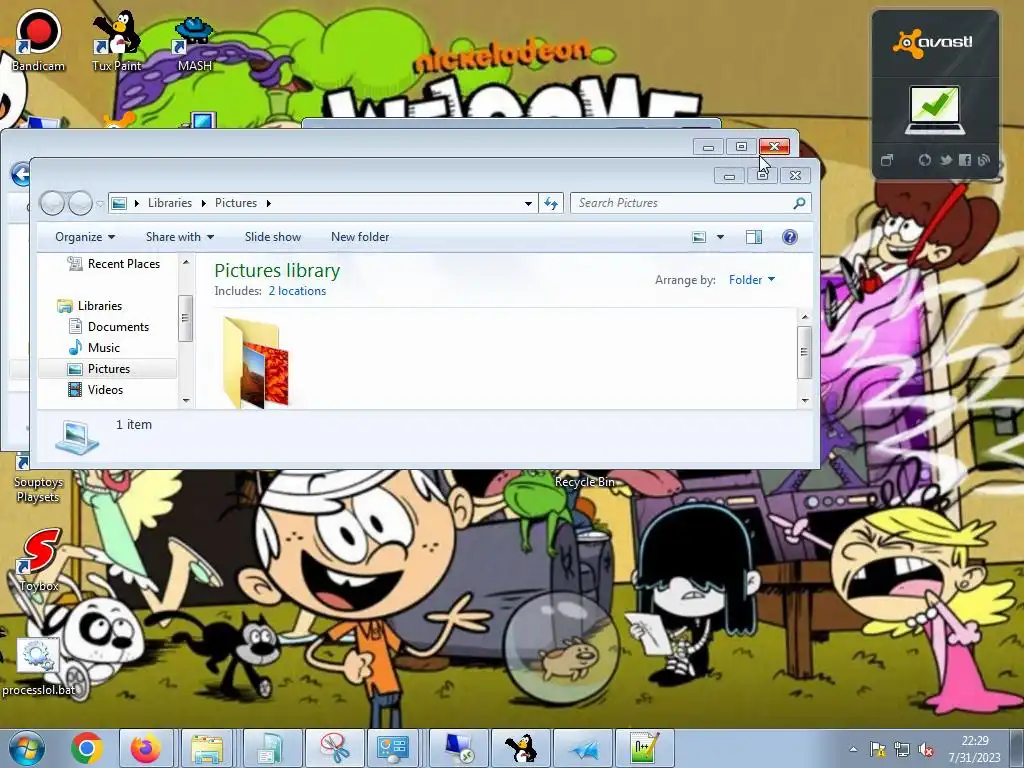Screen dimensions: 1024x768
Task: Click Avast gadget laptop status icon
Action: tap(935, 110)
